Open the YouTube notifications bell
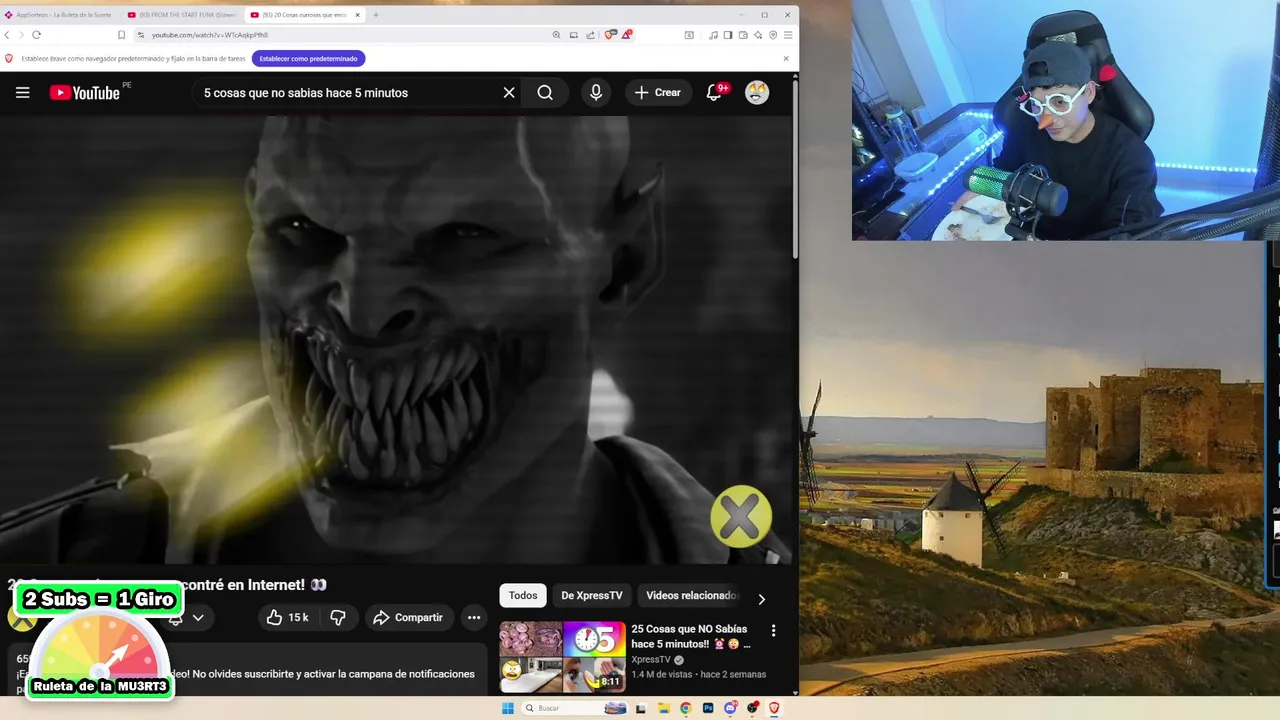Viewport: 1280px width, 720px height. pos(714,93)
